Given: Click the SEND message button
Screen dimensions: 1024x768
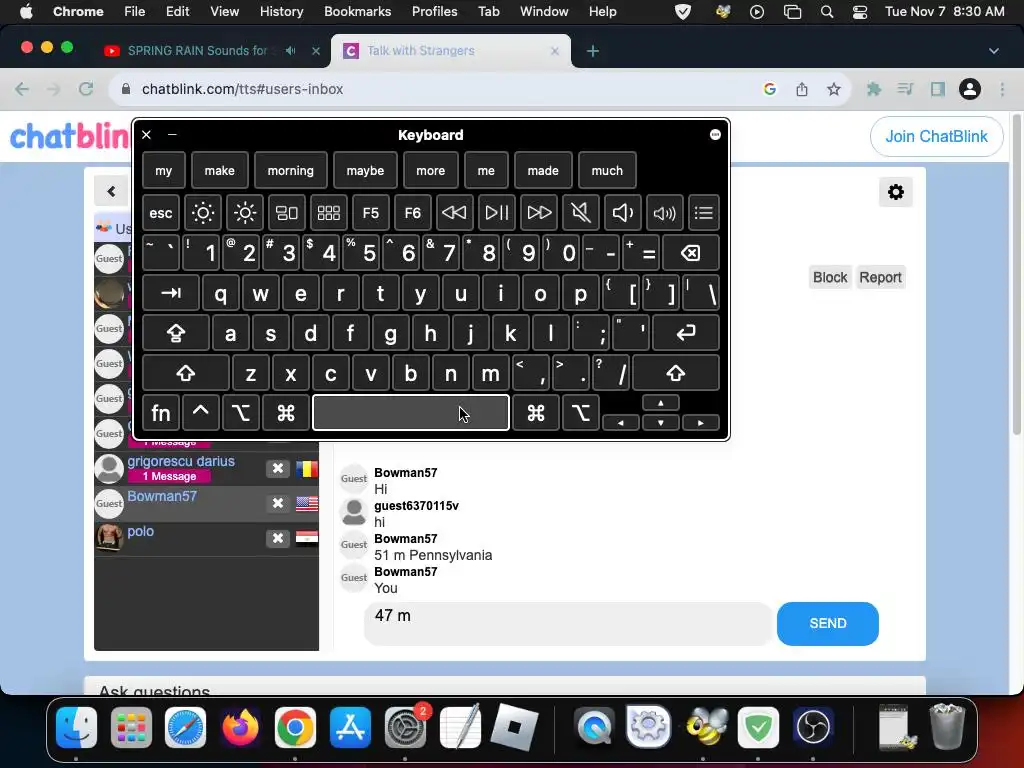Looking at the screenshot, I should [x=827, y=624].
